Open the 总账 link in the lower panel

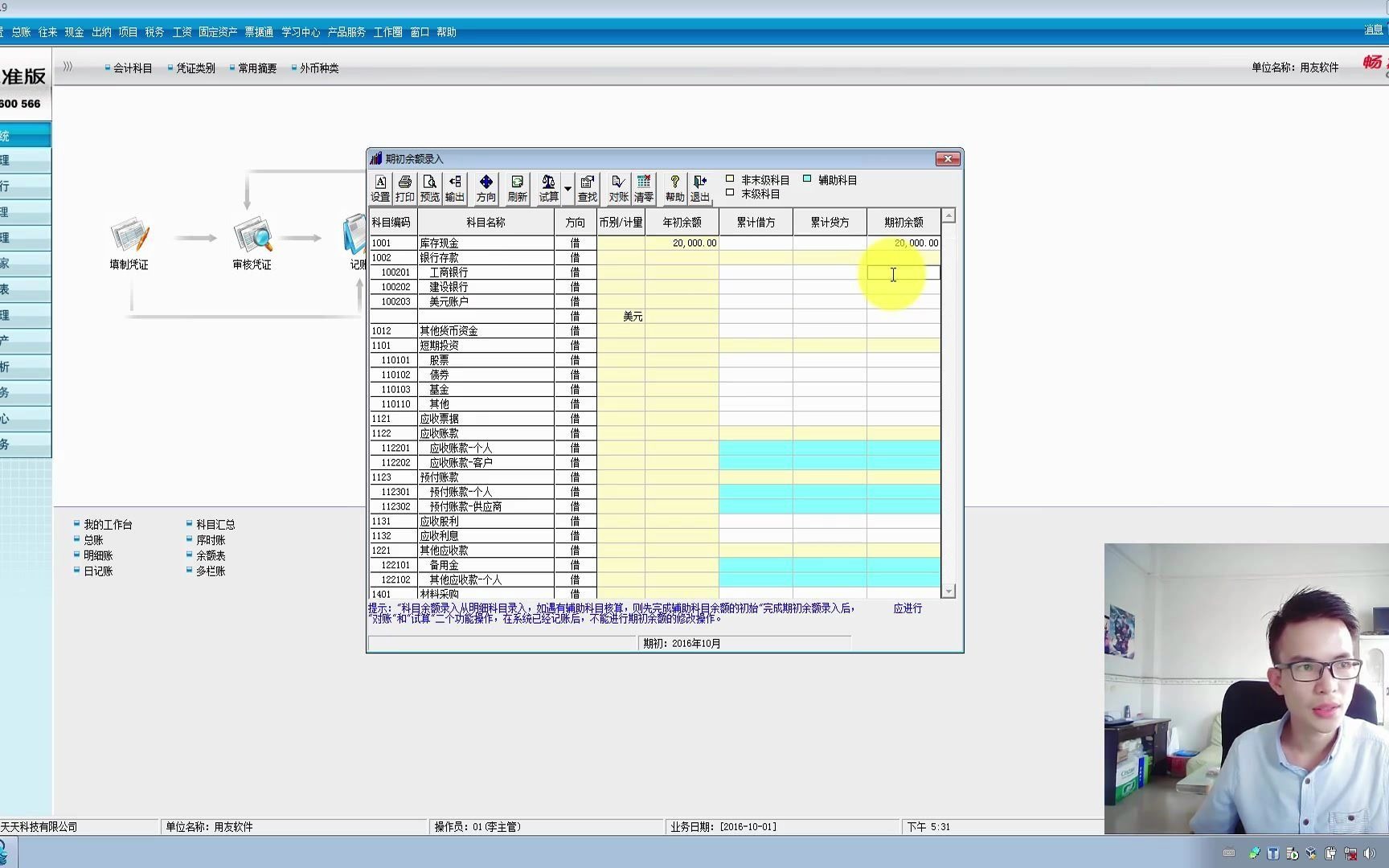93,540
